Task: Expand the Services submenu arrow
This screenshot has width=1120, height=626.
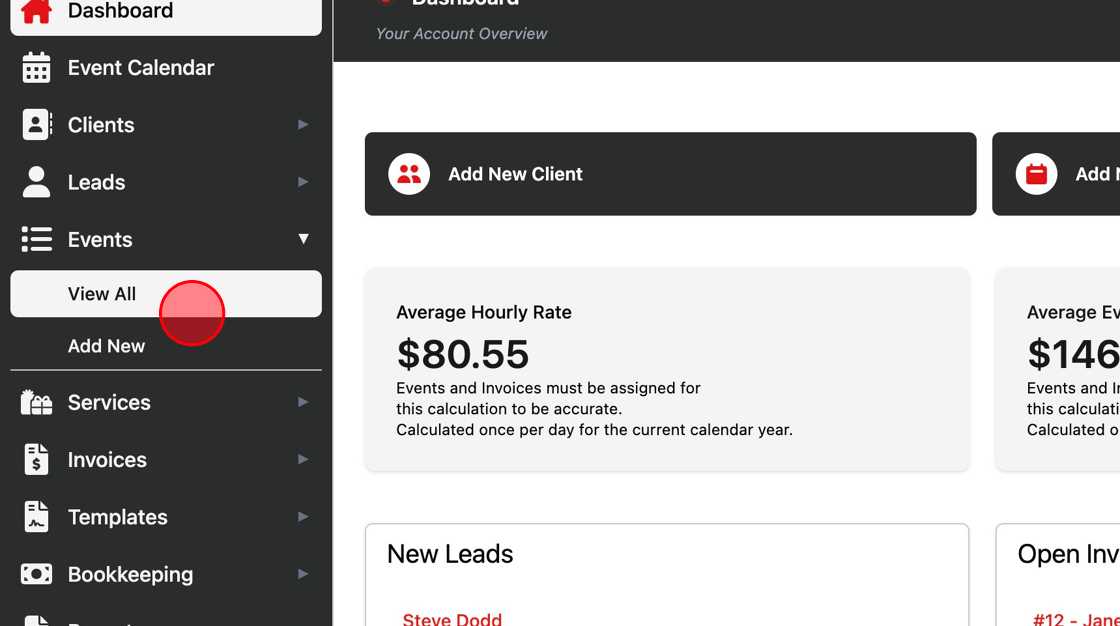Action: [303, 402]
